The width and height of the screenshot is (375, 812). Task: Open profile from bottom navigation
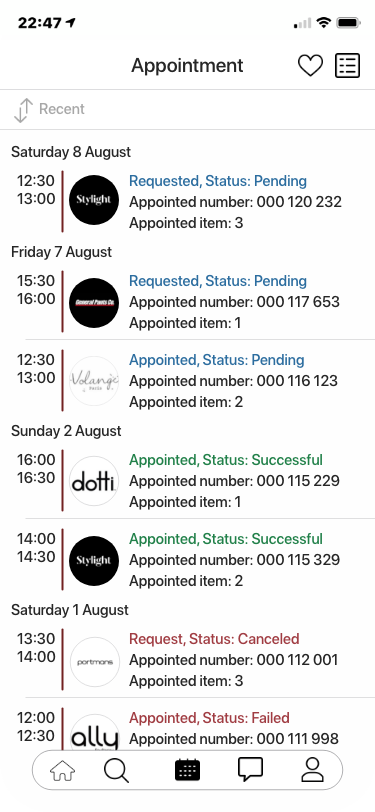pyautogui.click(x=312, y=770)
